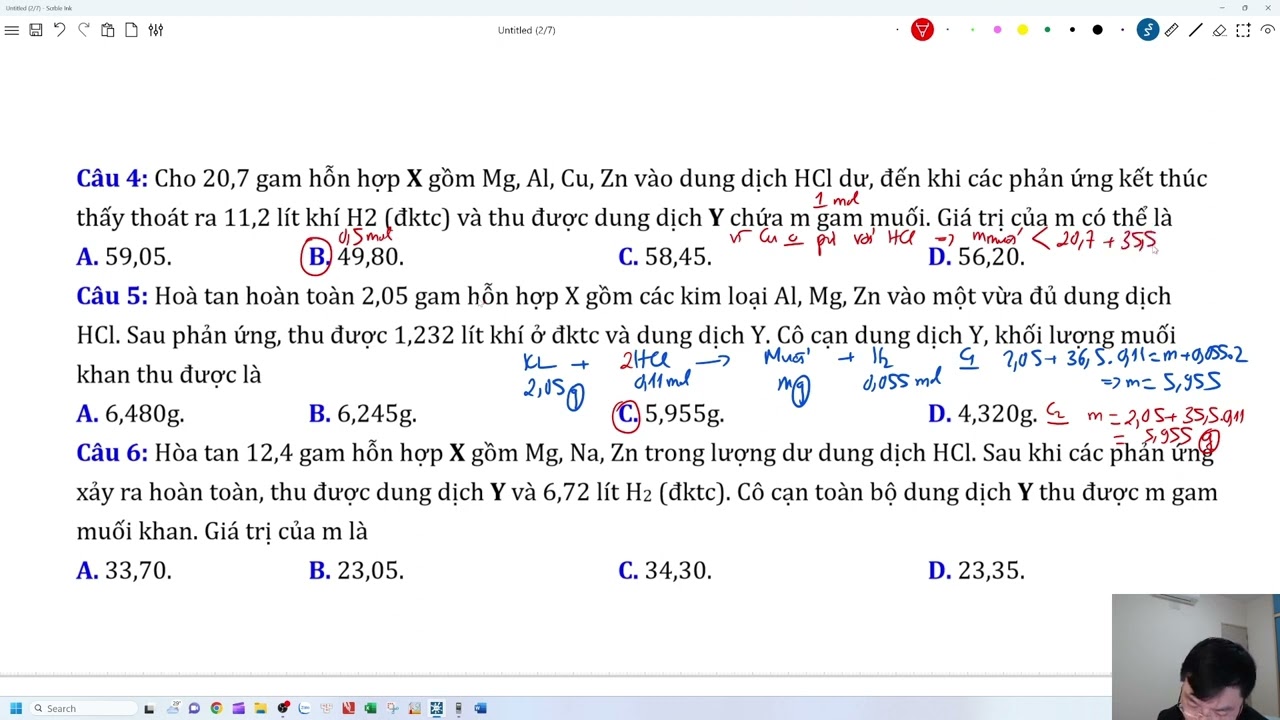The image size is (1280, 720).
Task: Click the Câu 5: heading
Action: [112, 296]
